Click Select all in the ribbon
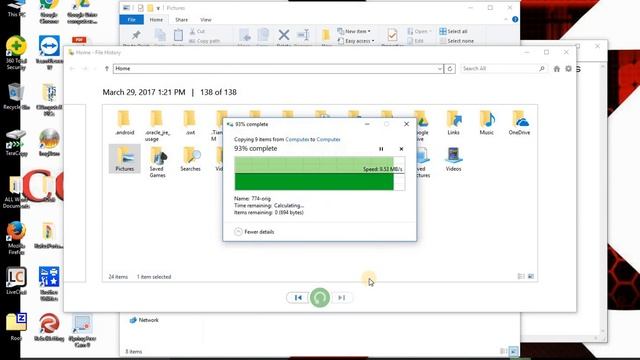 tap(453, 31)
